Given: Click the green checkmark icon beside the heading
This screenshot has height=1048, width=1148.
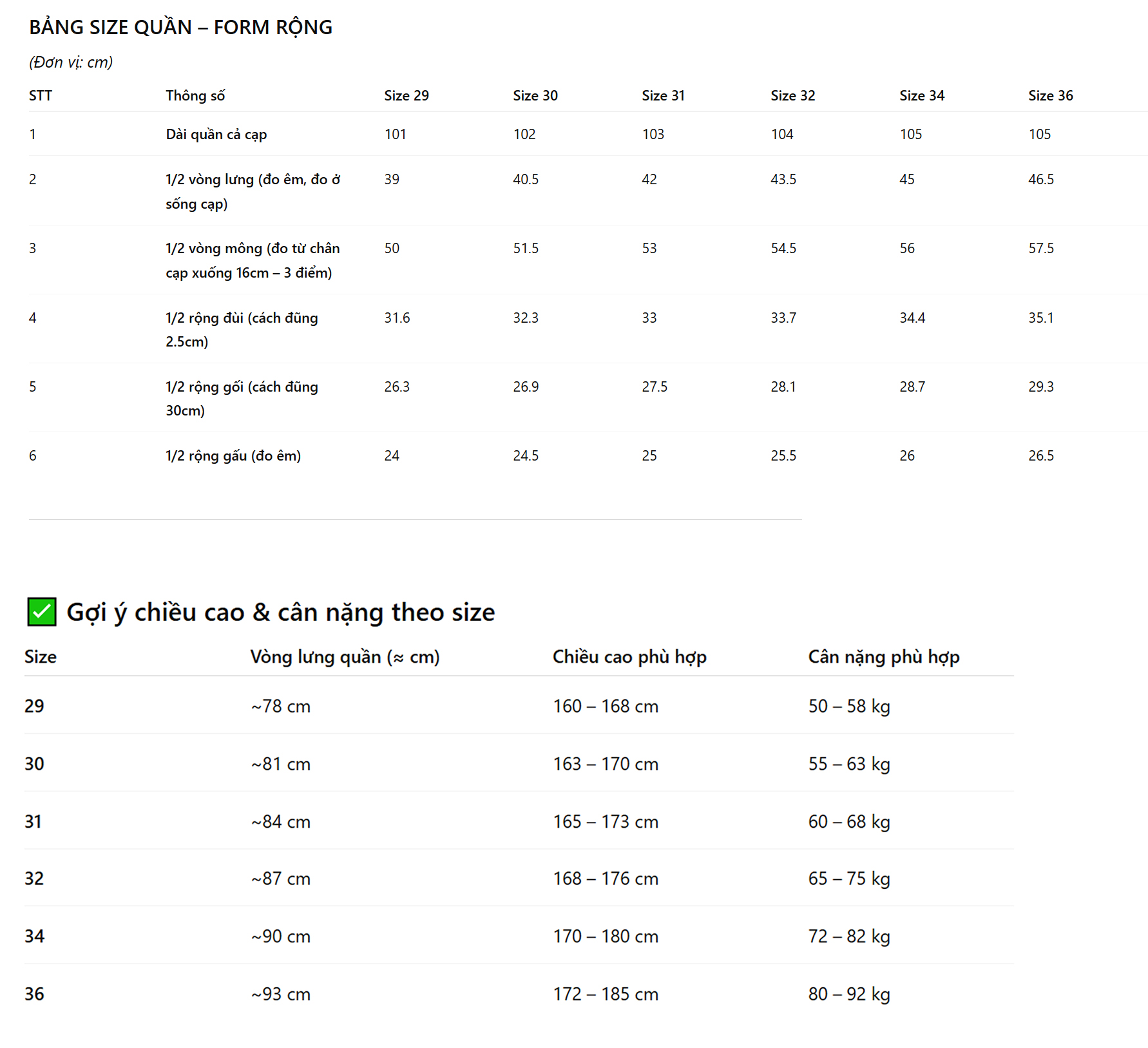Looking at the screenshot, I should coord(42,611).
